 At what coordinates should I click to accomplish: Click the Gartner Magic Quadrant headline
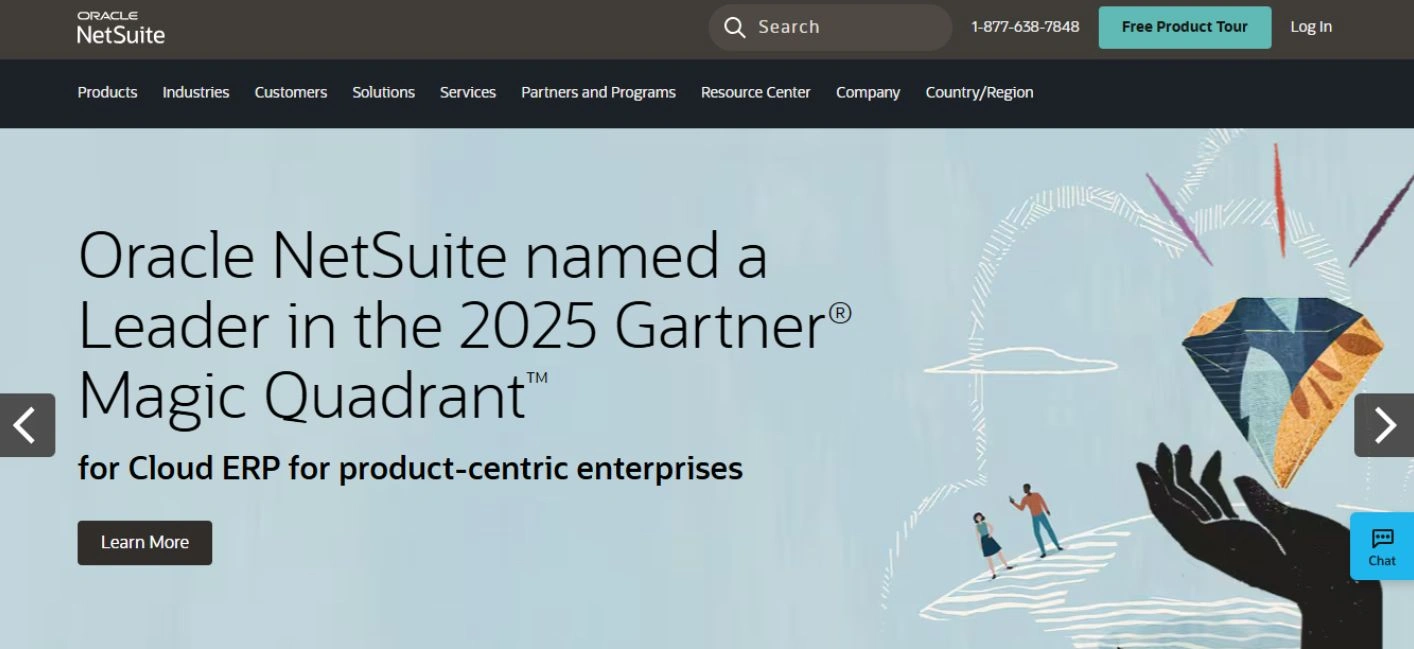[465, 326]
